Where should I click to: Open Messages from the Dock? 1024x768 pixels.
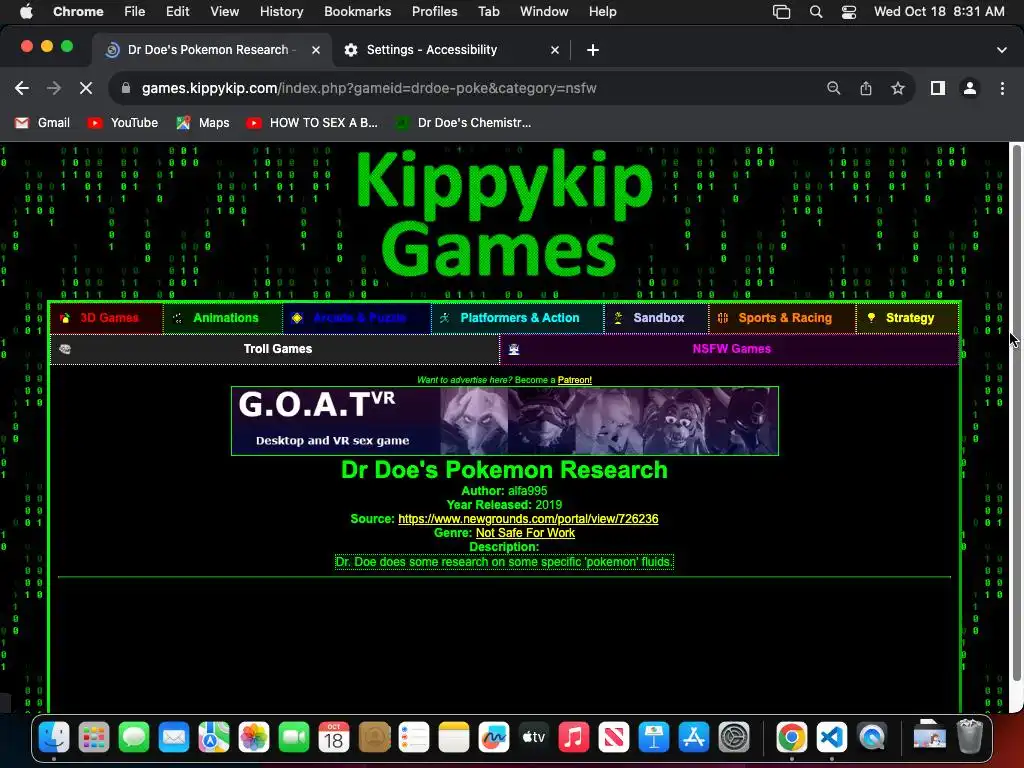click(x=134, y=738)
